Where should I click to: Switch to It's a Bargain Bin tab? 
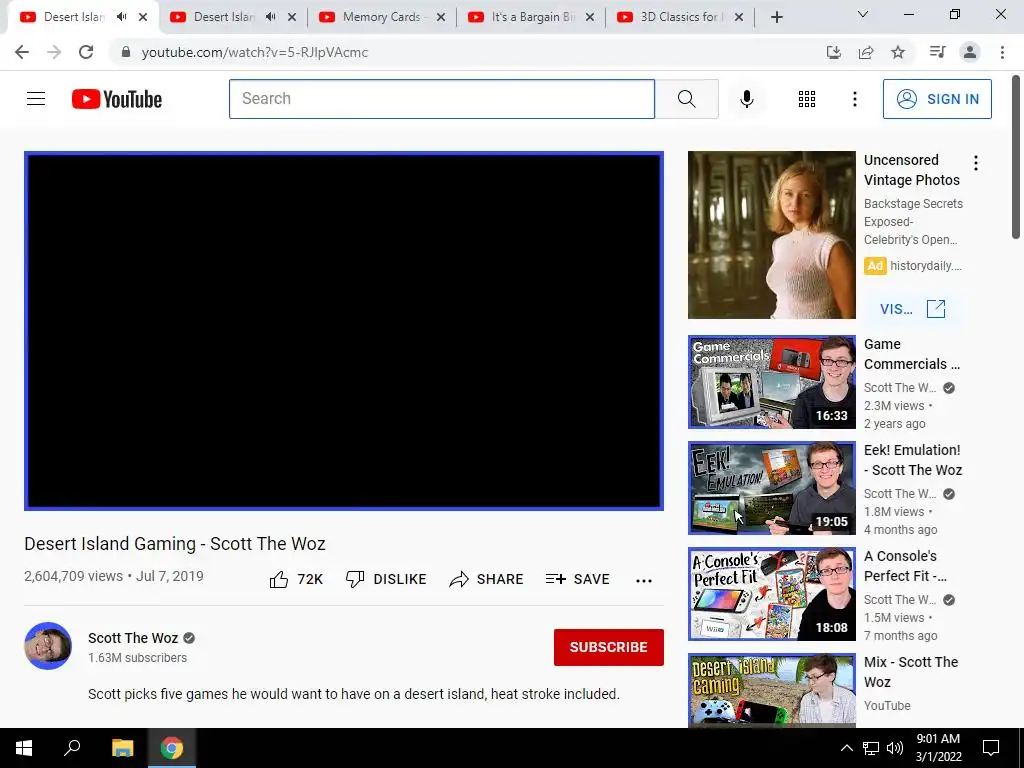coord(532,17)
